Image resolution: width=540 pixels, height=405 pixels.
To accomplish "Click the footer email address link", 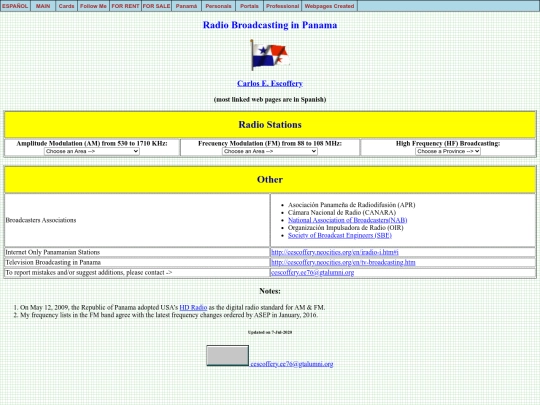I will pyautogui.click(x=292, y=364).
